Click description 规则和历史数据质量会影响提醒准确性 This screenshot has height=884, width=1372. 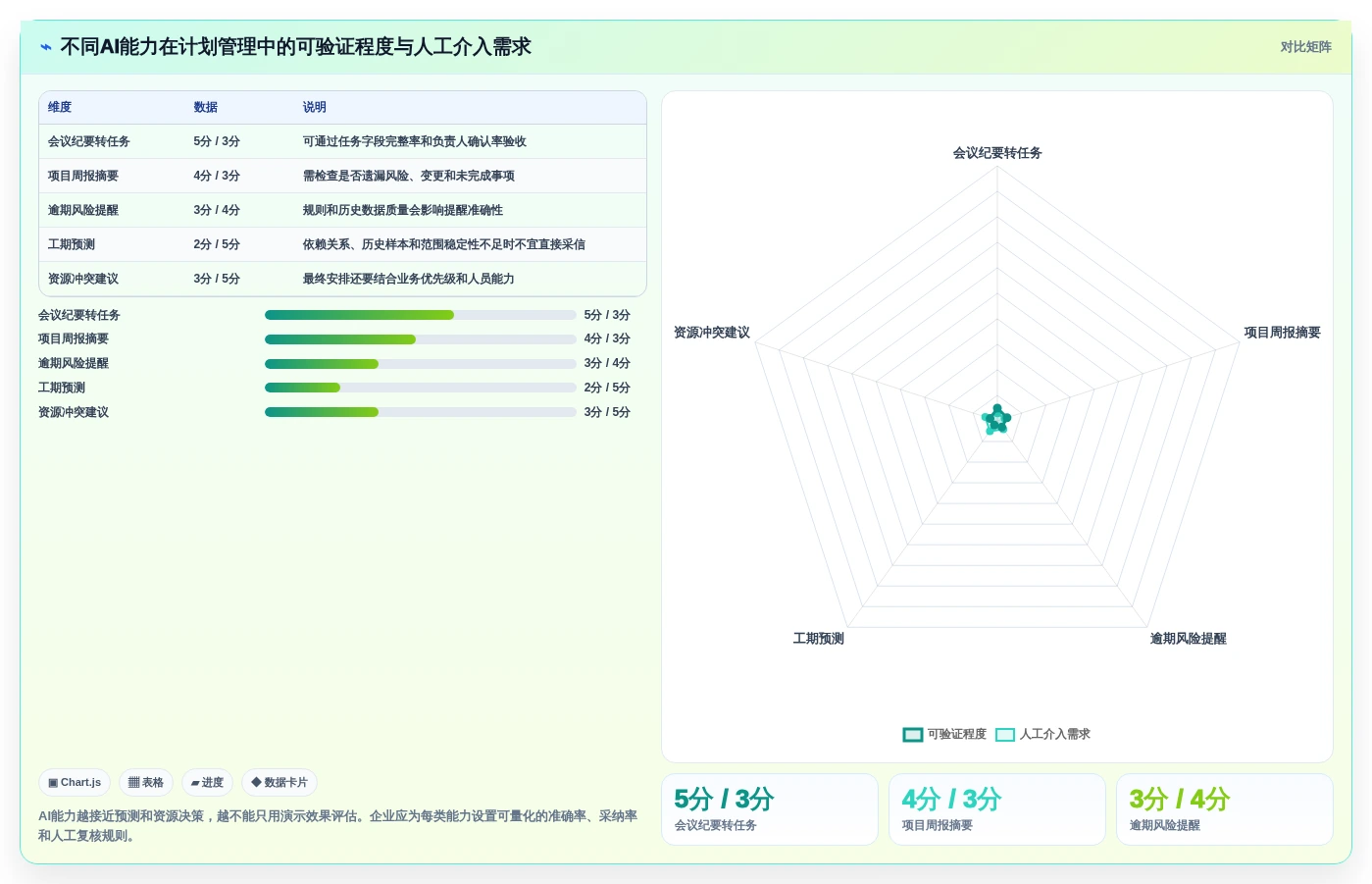click(403, 210)
